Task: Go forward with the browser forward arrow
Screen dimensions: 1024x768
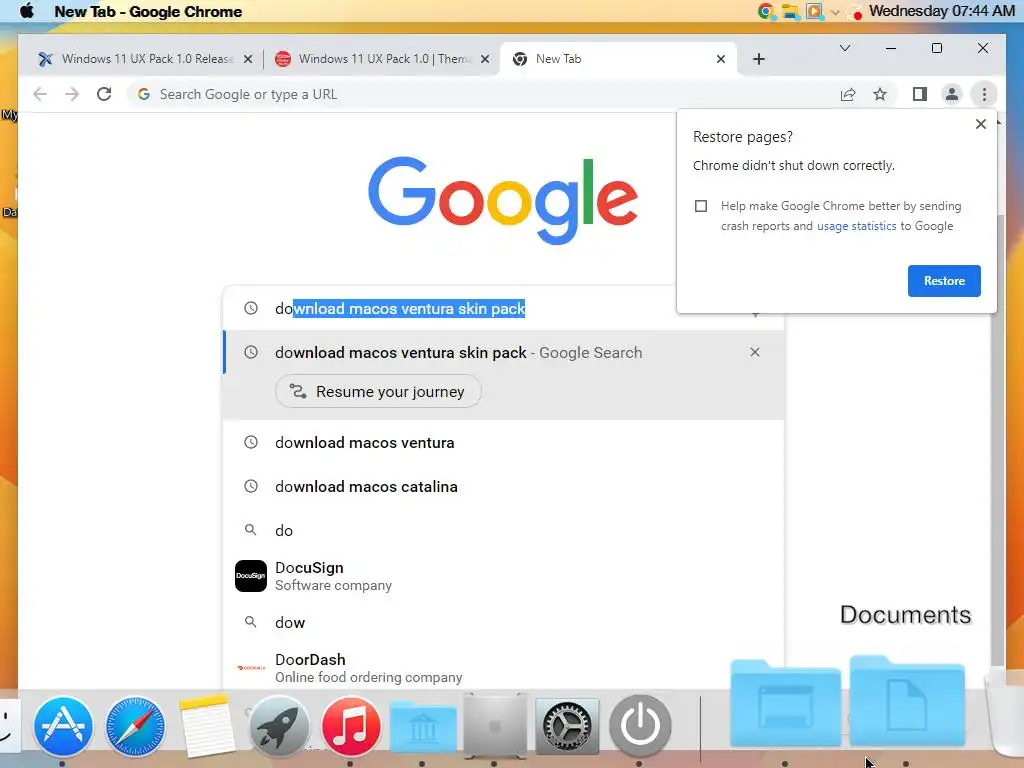Action: click(72, 94)
